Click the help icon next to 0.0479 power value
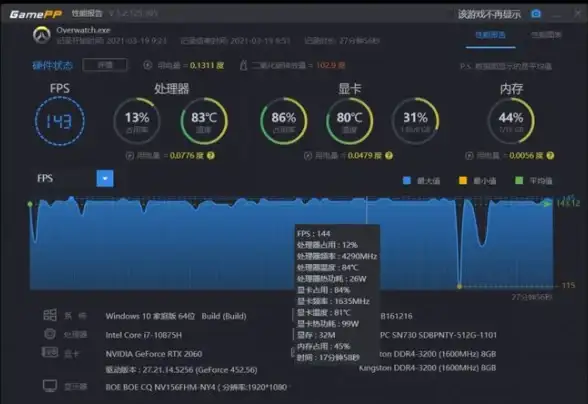The width and height of the screenshot is (588, 404). point(389,155)
